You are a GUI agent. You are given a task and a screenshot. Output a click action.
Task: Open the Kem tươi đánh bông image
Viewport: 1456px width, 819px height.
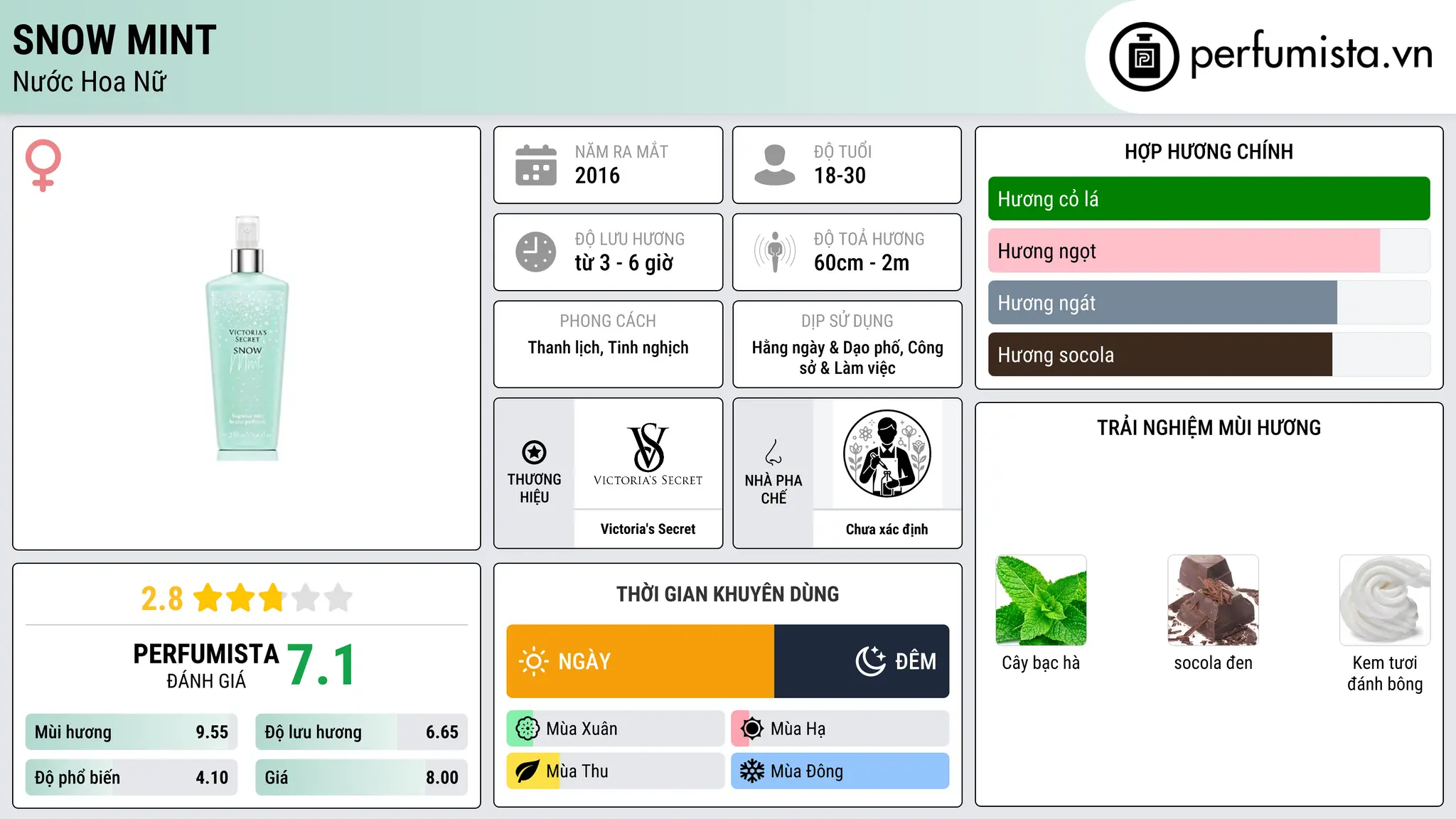click(1385, 600)
